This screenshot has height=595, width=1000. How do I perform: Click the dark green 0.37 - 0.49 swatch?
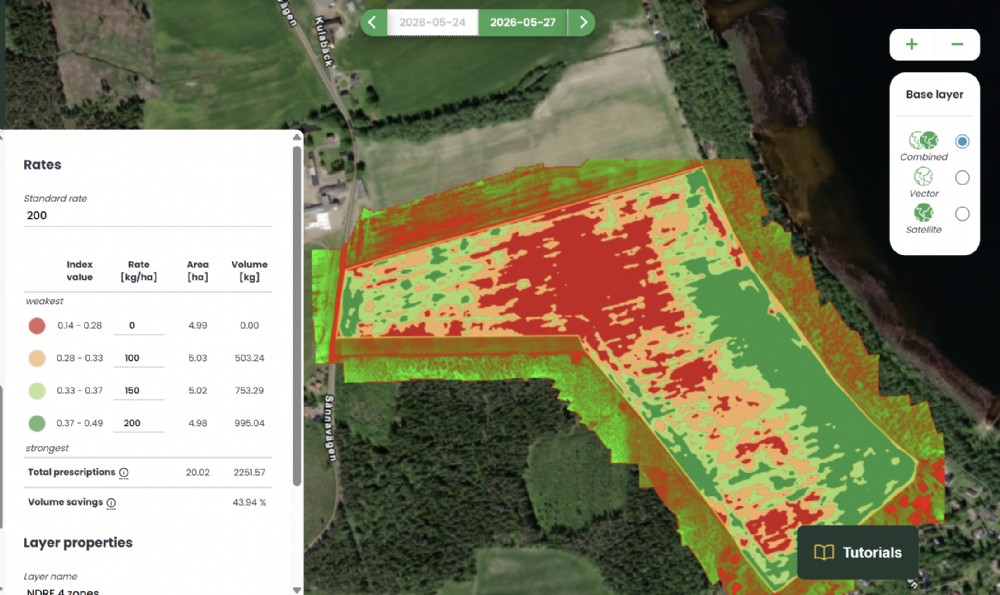37,423
